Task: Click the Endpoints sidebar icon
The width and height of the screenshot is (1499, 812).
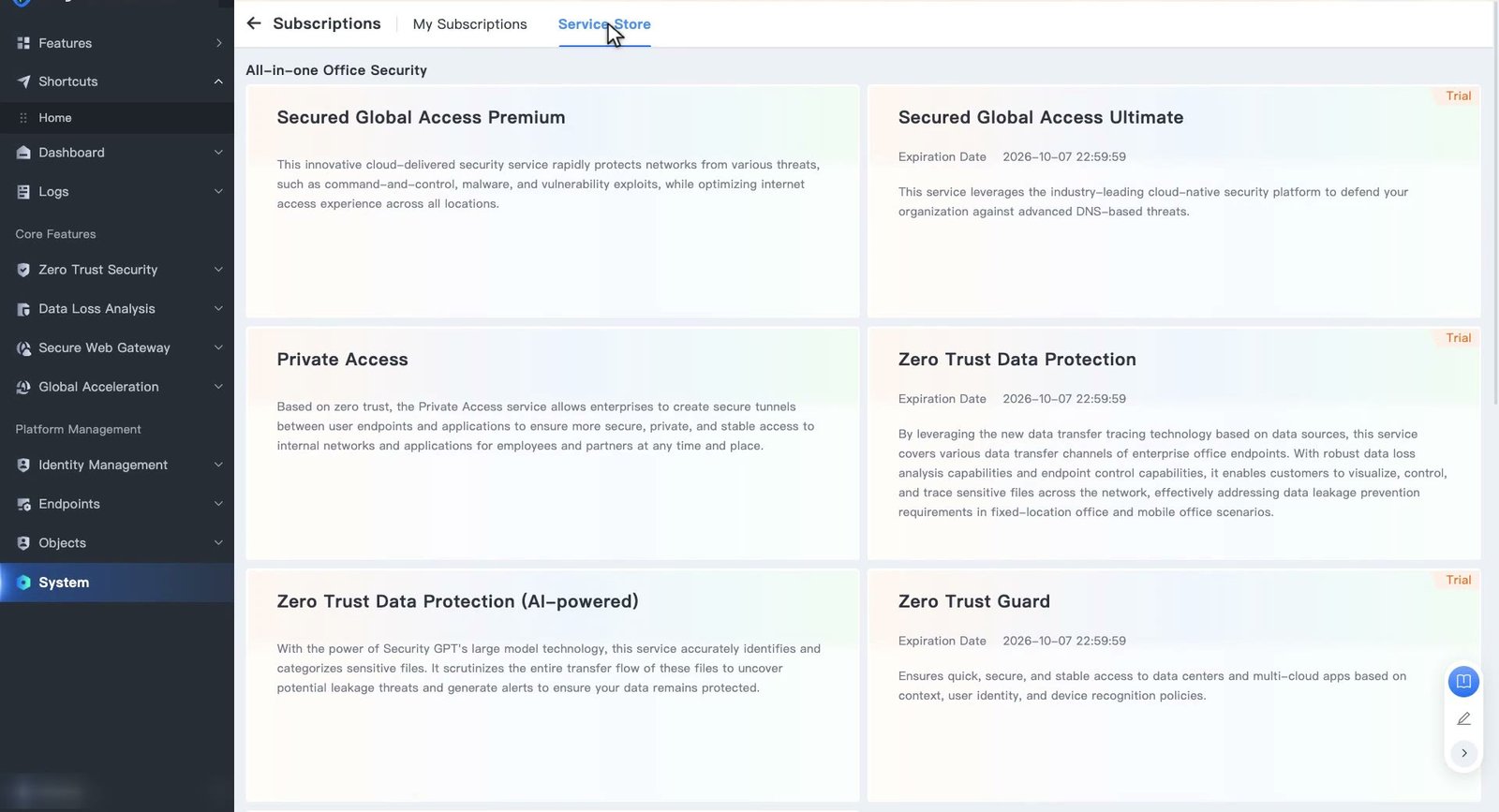Action: 23,504
